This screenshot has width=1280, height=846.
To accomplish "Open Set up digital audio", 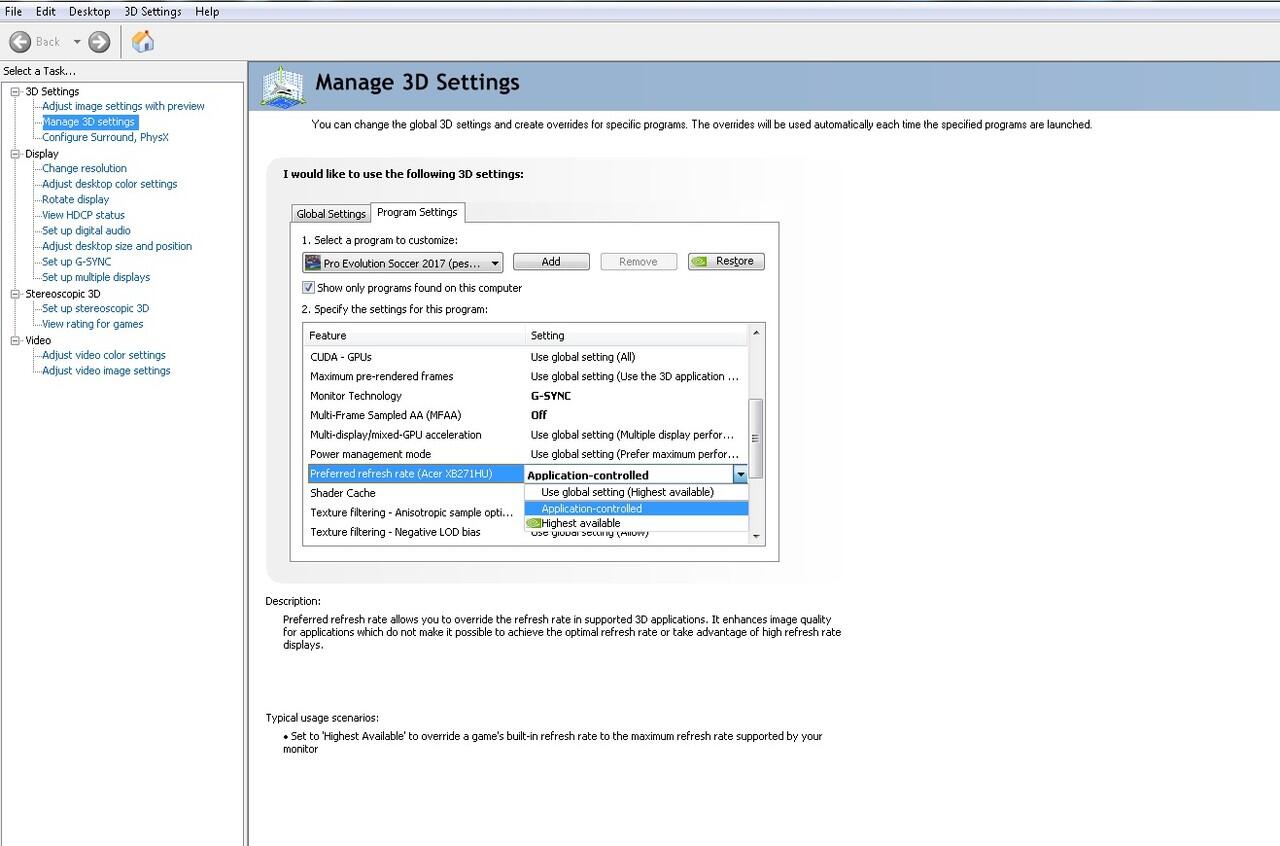I will [86, 230].
